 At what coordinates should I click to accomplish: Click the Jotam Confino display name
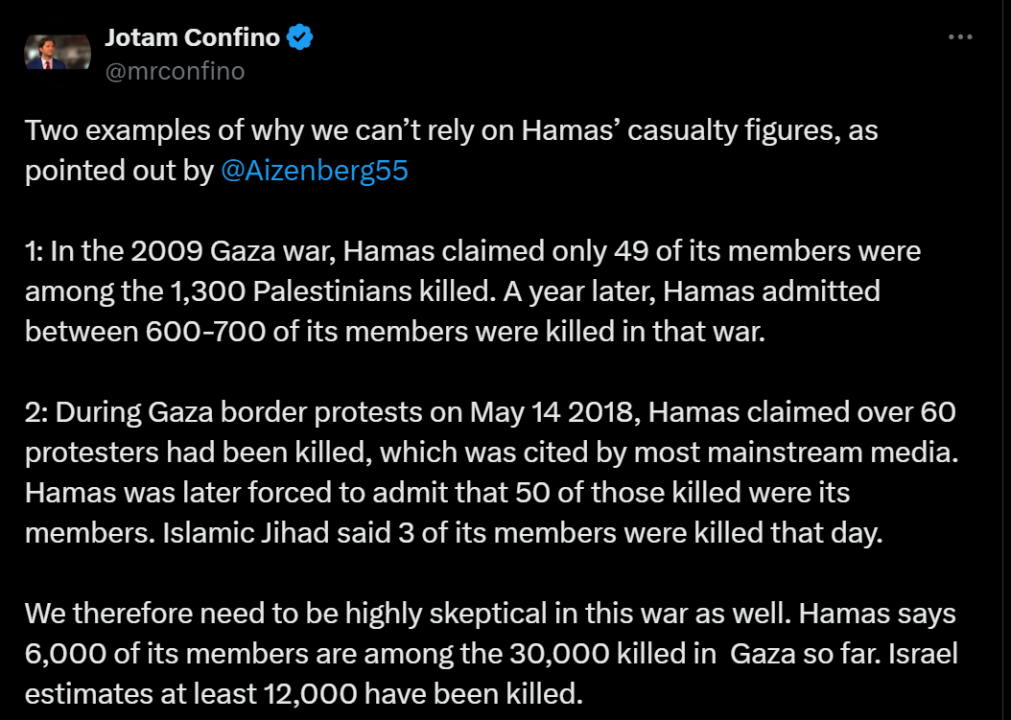pos(192,38)
